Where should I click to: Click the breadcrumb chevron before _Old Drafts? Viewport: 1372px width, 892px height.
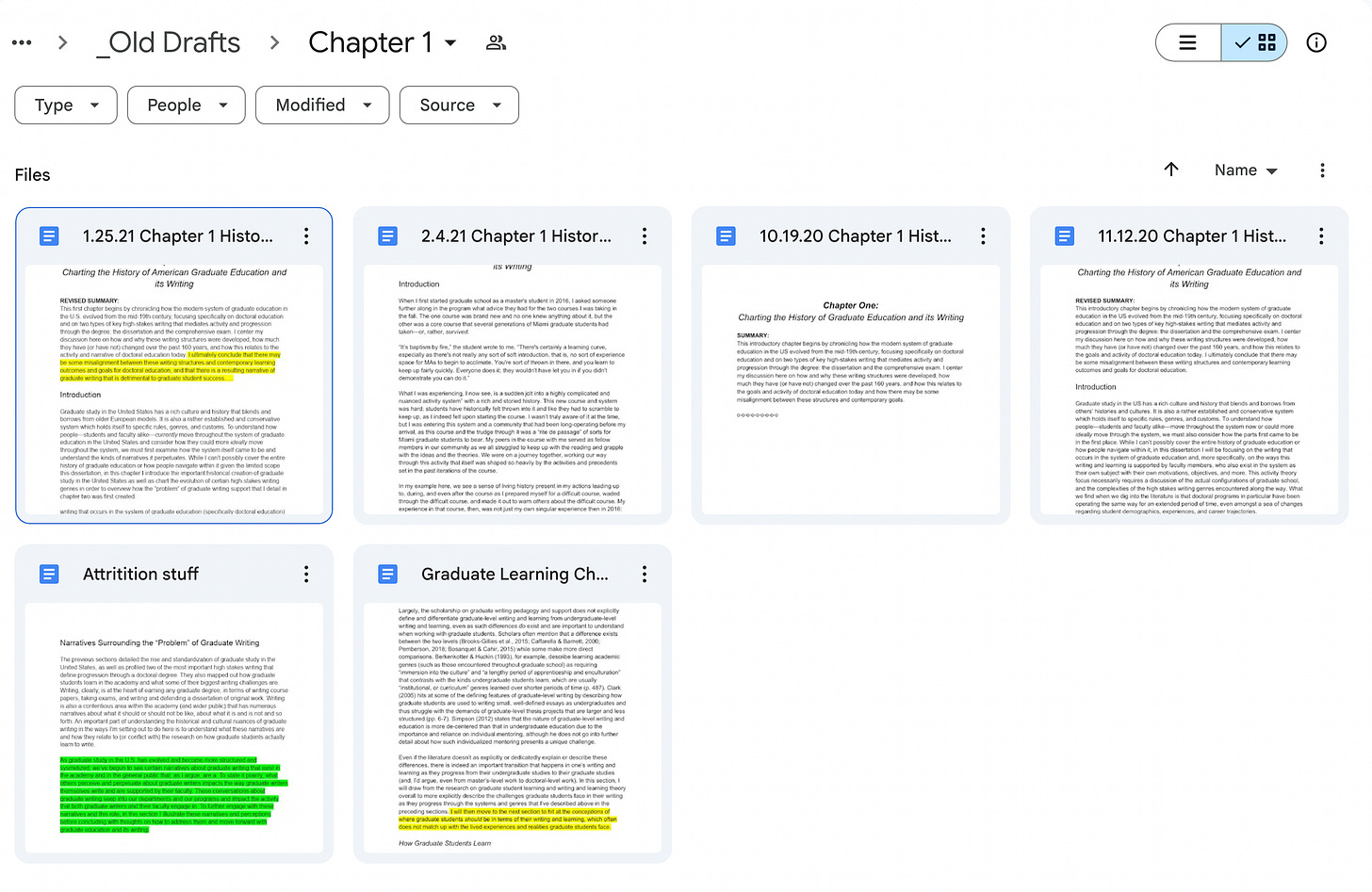(x=63, y=42)
